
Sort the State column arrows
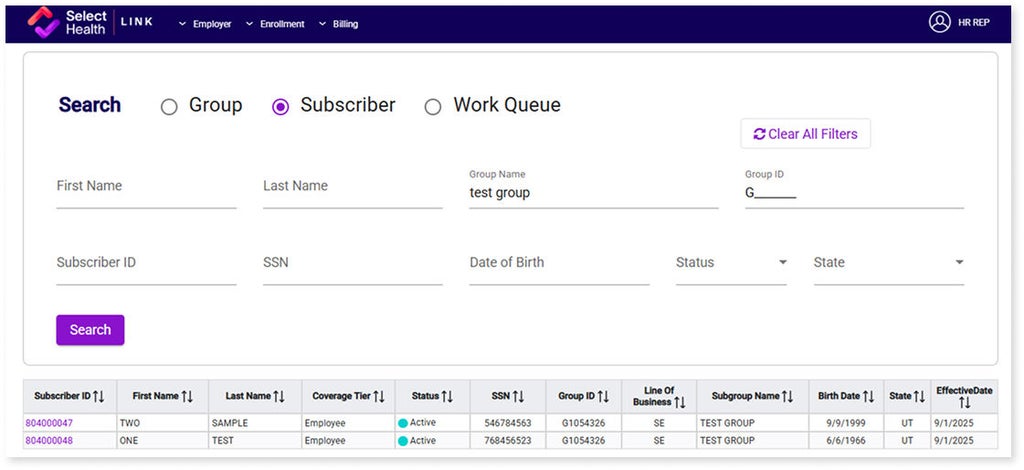pyautogui.click(x=920, y=396)
